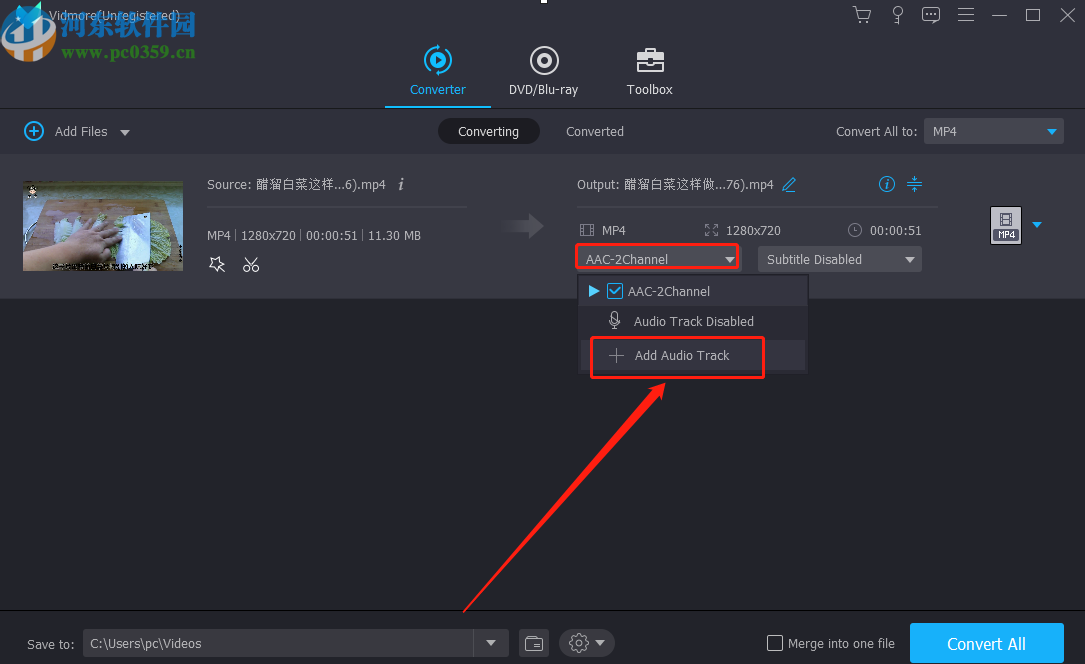Viewport: 1085px width, 664px height.
Task: Open the feedback message icon
Action: (x=930, y=15)
